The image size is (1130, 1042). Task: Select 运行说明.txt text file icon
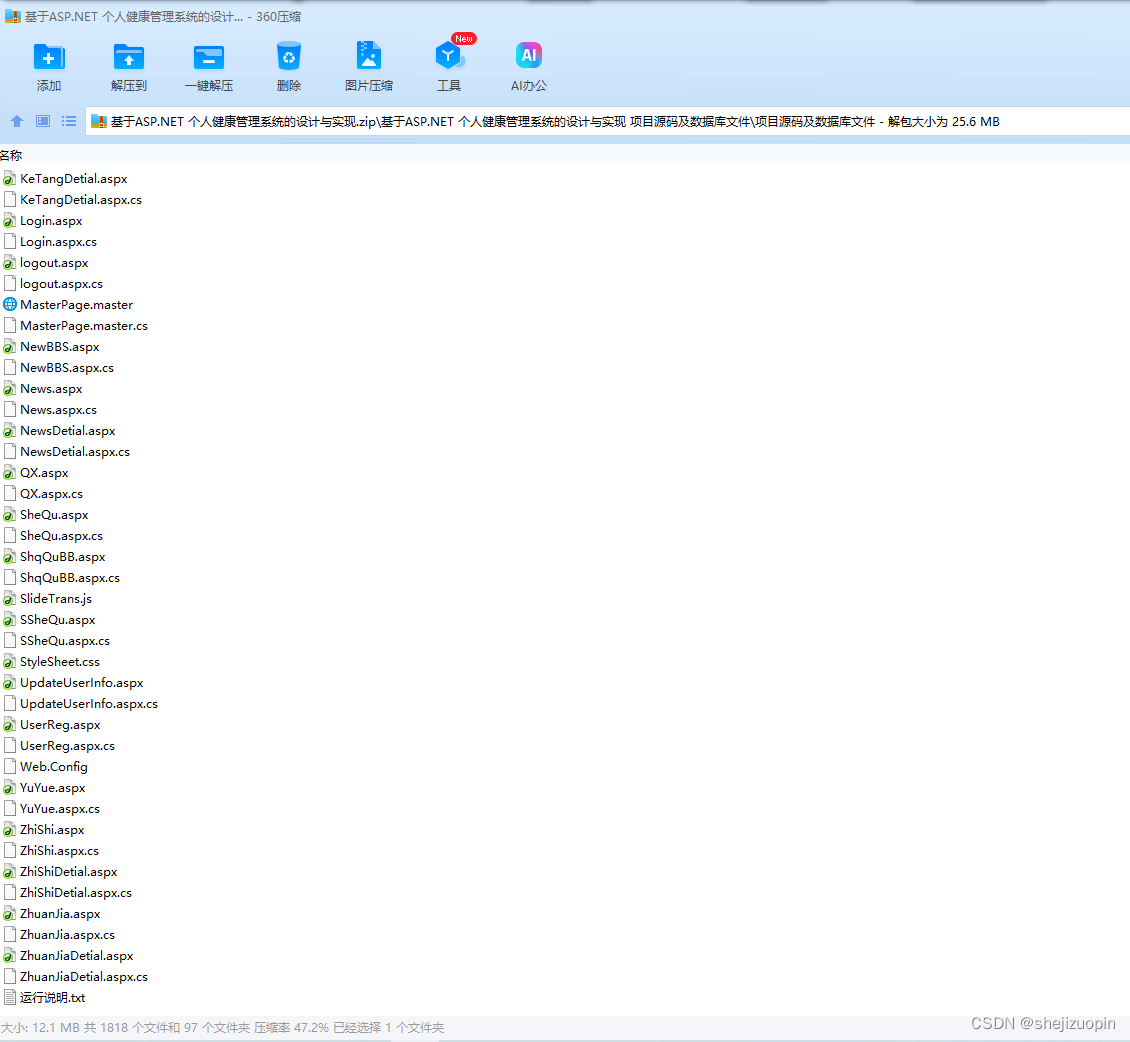pyautogui.click(x=9, y=997)
